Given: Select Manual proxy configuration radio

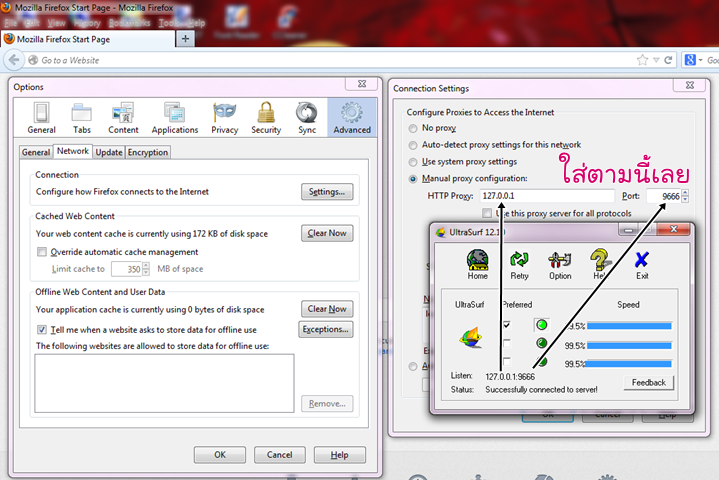Looking at the screenshot, I should [x=413, y=179].
